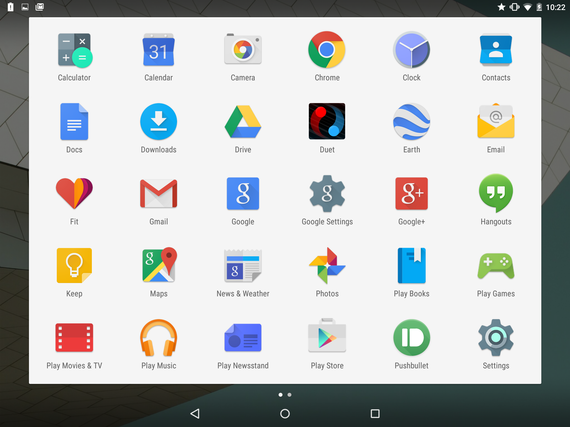Launch Google Docs
Image resolution: width=570 pixels, height=427 pixels.
coord(74,121)
